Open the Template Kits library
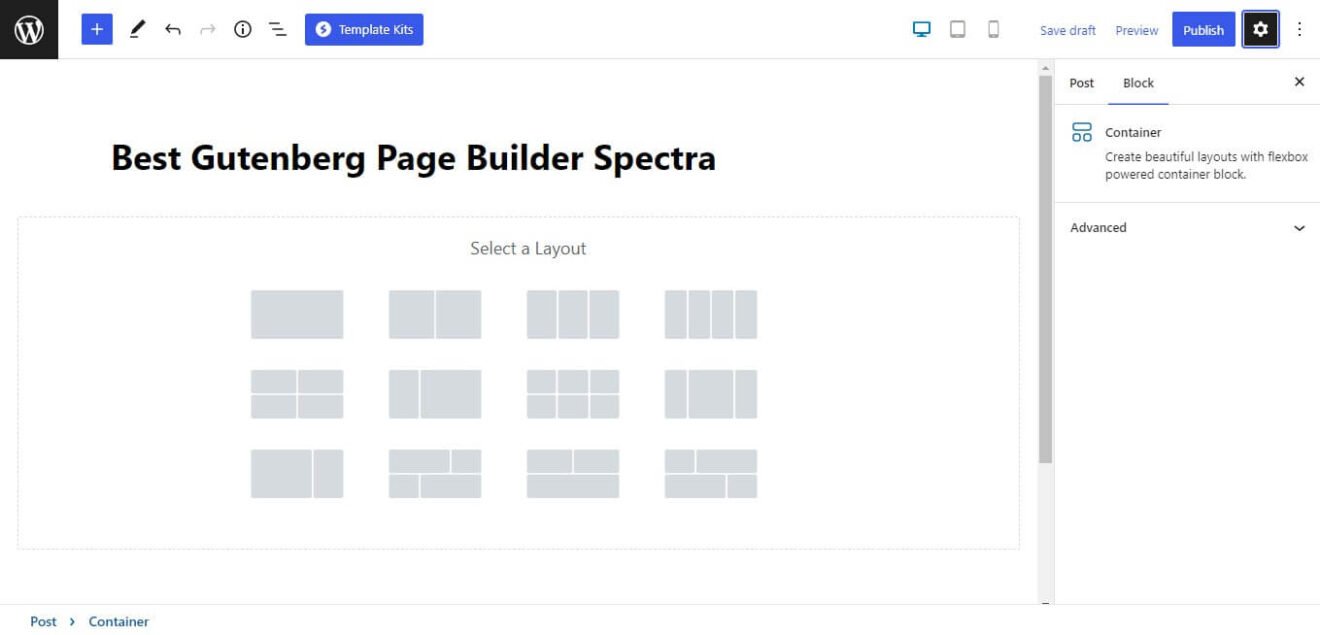The height and width of the screenshot is (635, 1320). coord(365,29)
